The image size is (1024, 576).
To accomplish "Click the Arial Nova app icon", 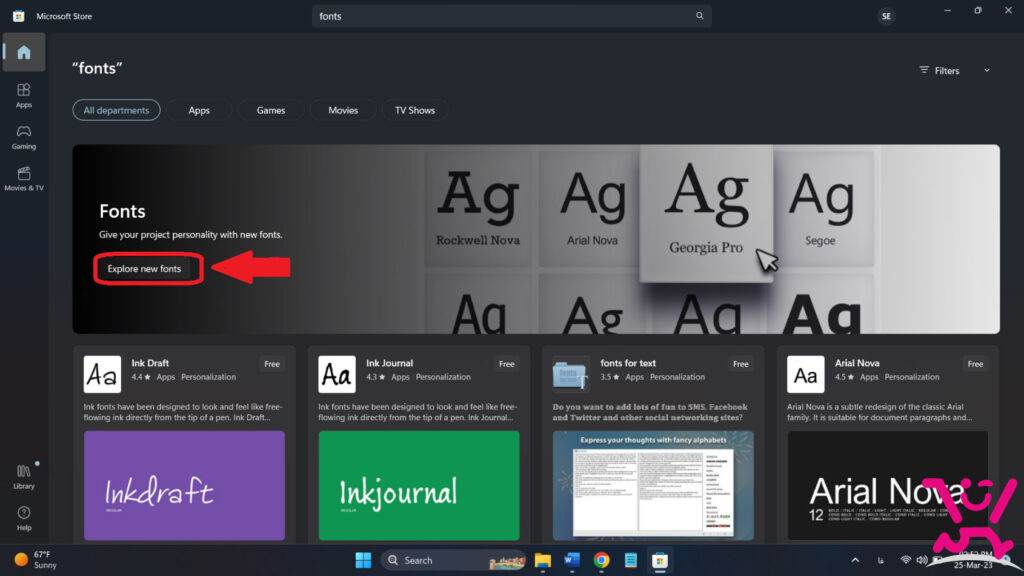I will coord(805,374).
